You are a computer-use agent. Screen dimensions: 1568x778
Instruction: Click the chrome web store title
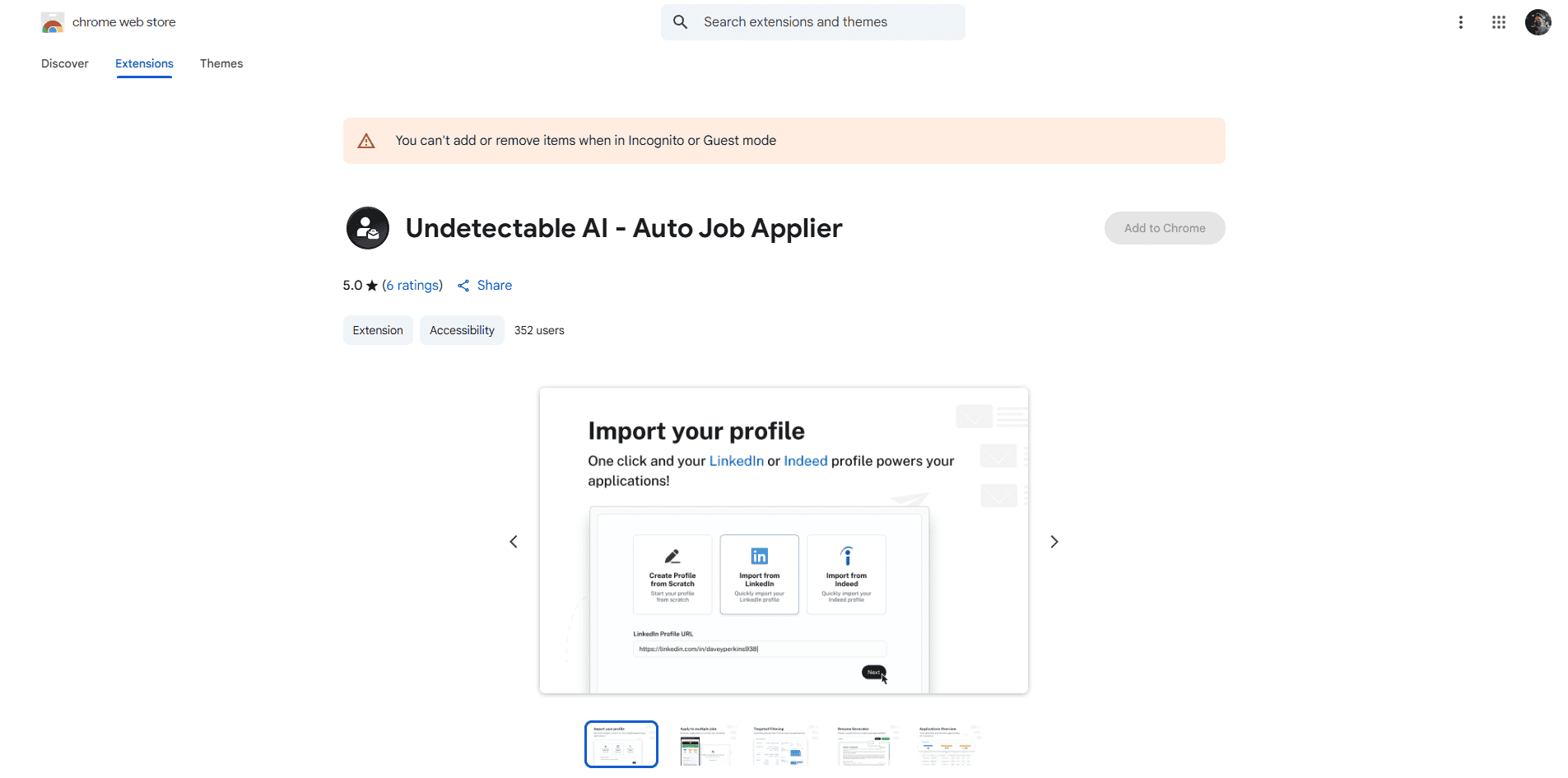pyautogui.click(x=124, y=22)
